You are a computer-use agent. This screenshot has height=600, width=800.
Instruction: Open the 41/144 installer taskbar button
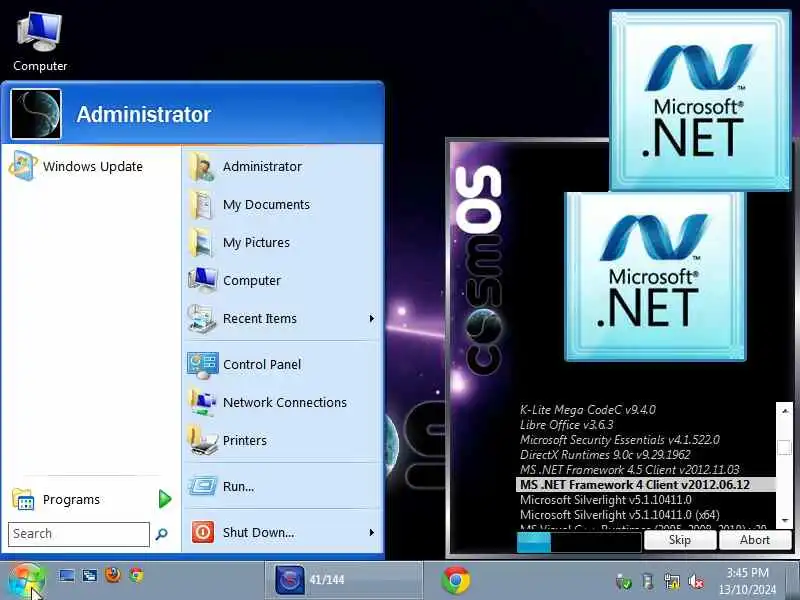(x=343, y=580)
